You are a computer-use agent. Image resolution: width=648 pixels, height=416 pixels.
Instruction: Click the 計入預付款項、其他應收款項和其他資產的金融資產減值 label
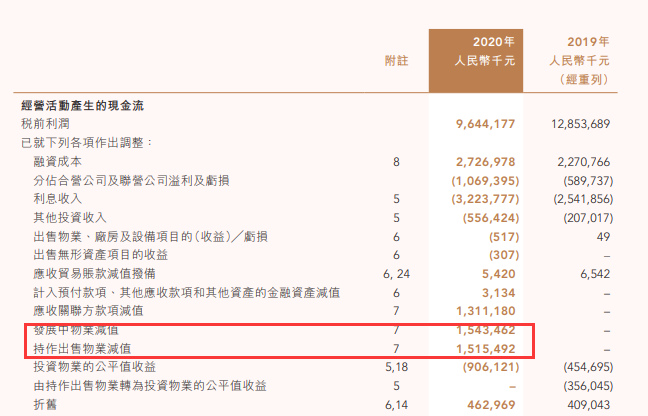coord(187,293)
